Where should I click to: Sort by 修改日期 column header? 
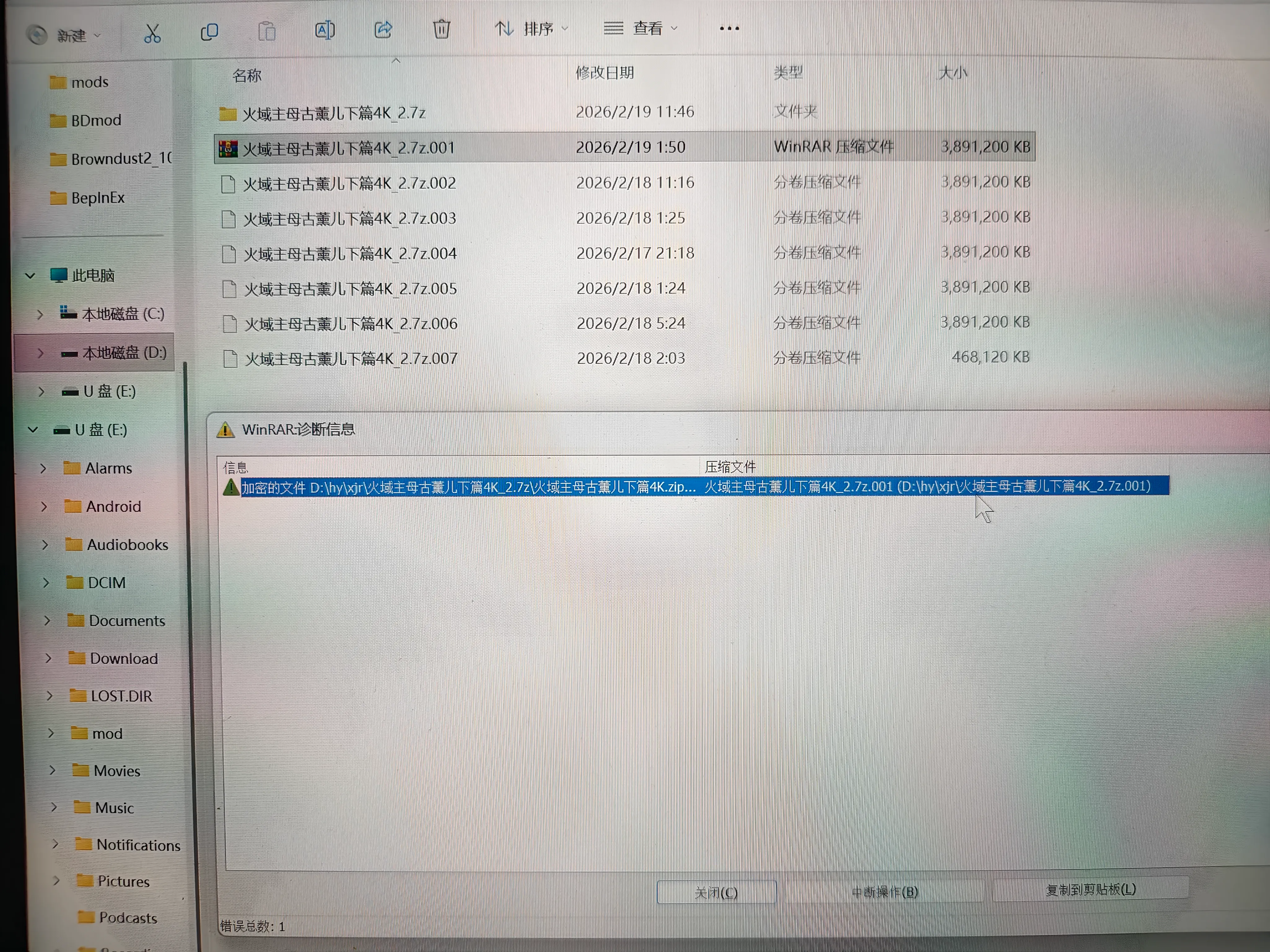click(605, 73)
